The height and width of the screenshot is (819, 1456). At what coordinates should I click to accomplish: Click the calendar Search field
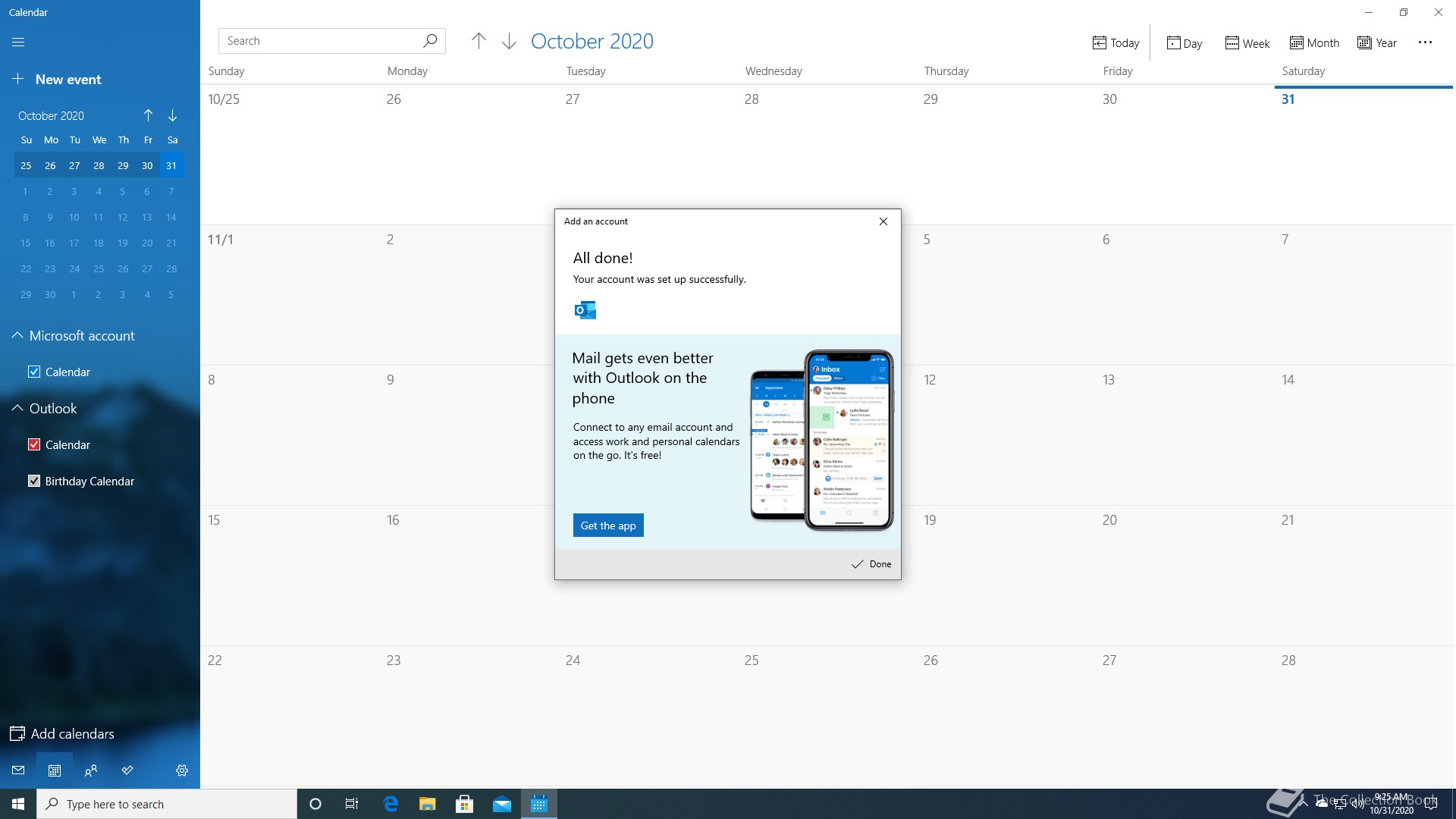(x=318, y=41)
